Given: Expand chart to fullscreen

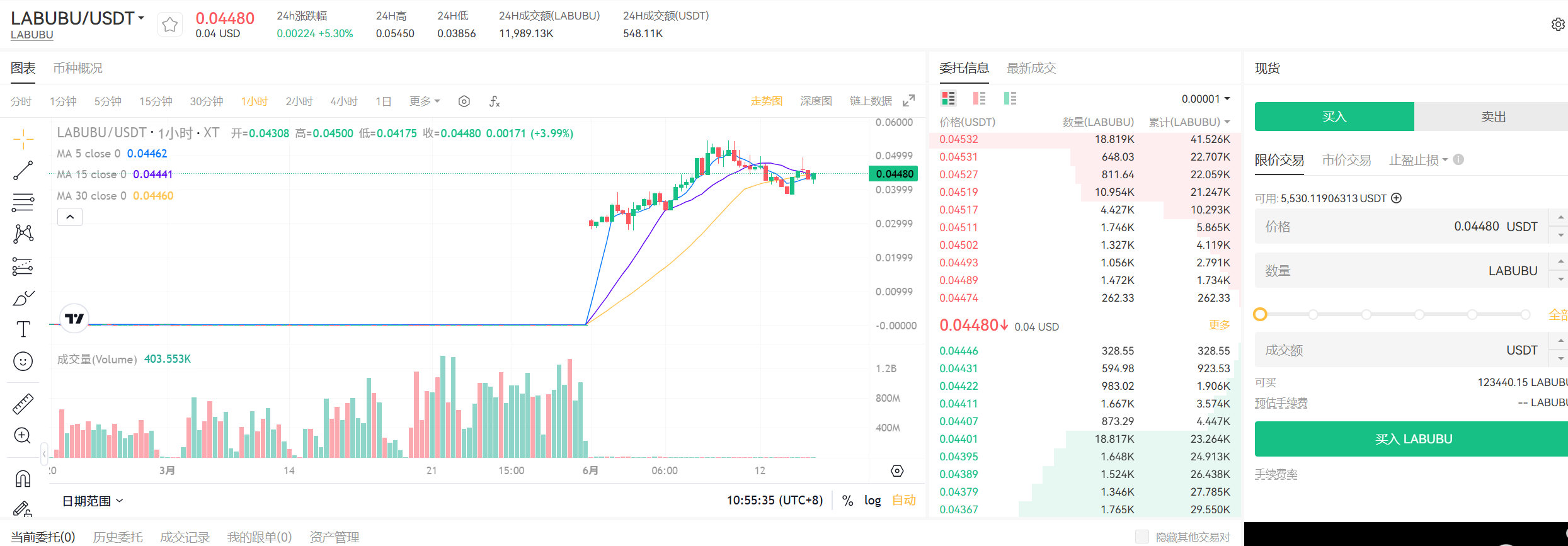Looking at the screenshot, I should (x=908, y=101).
